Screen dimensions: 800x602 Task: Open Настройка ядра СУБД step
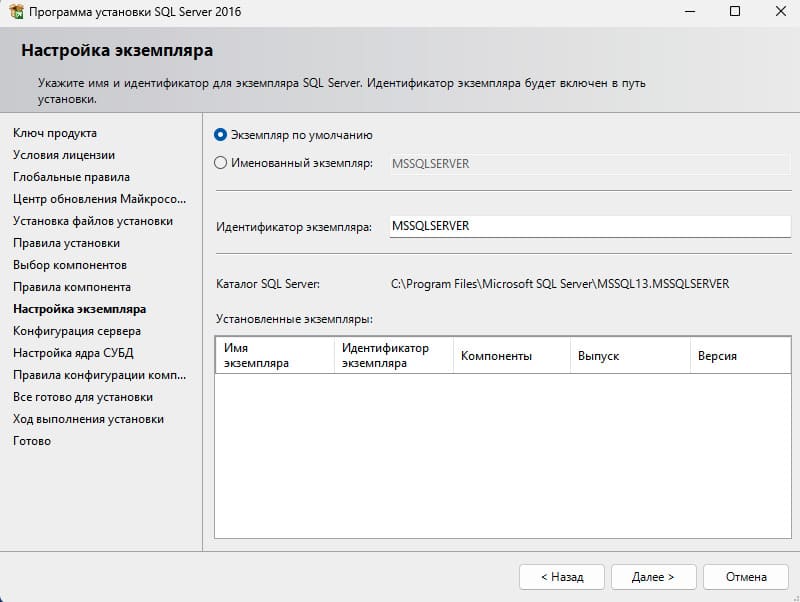[x=73, y=353]
